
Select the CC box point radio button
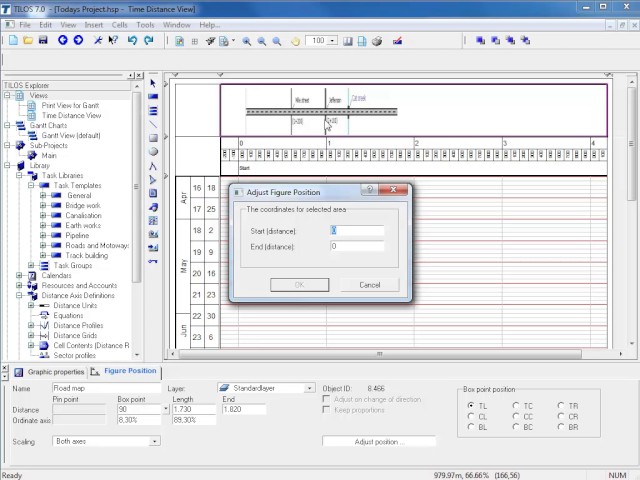[516, 417]
